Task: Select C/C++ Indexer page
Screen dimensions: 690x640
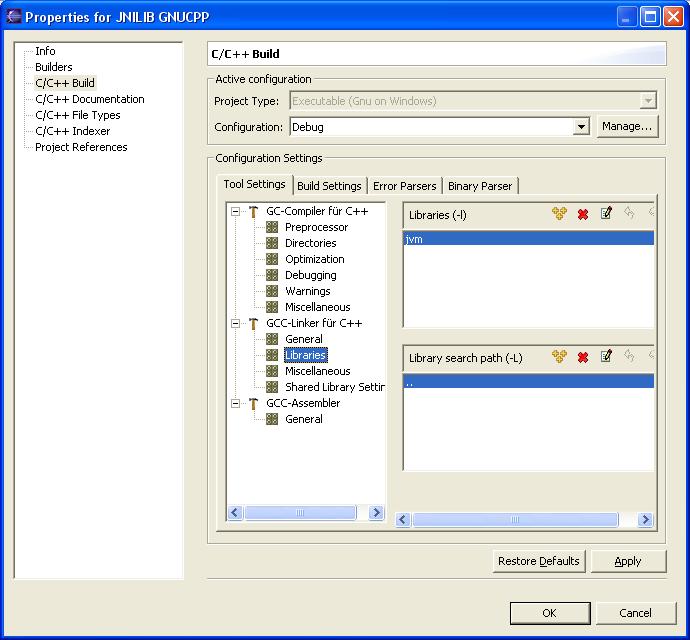Action: (x=73, y=131)
